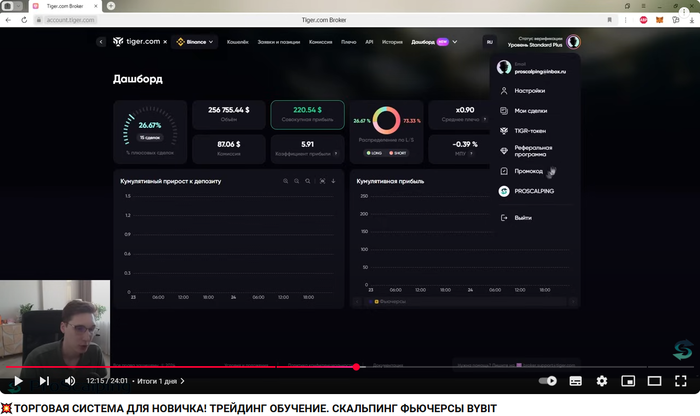Screen dimensions: 700x416
Task: Click the tiger.com logo
Action: point(137,42)
